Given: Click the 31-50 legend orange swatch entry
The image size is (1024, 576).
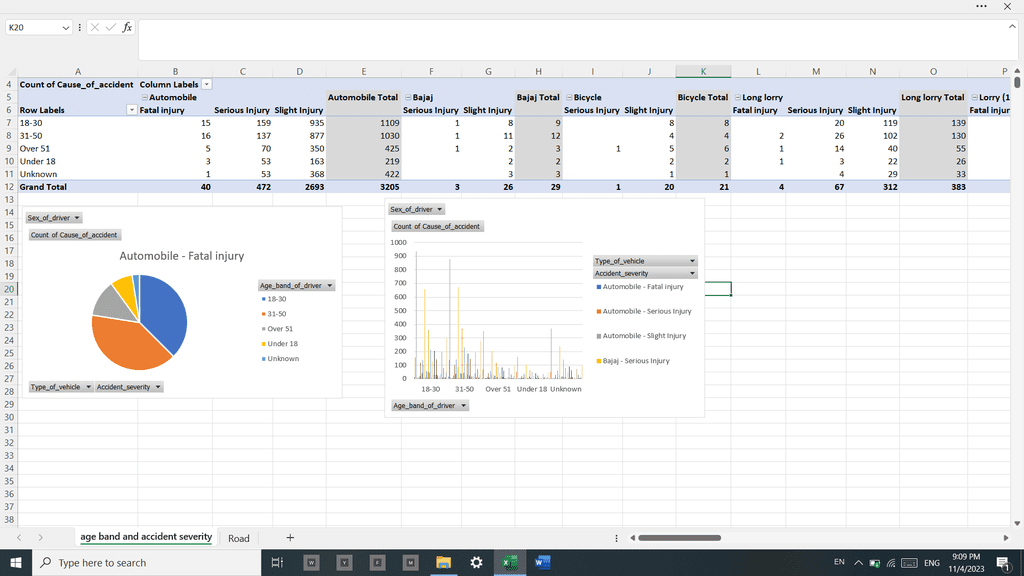Looking at the screenshot, I should coord(274,314).
